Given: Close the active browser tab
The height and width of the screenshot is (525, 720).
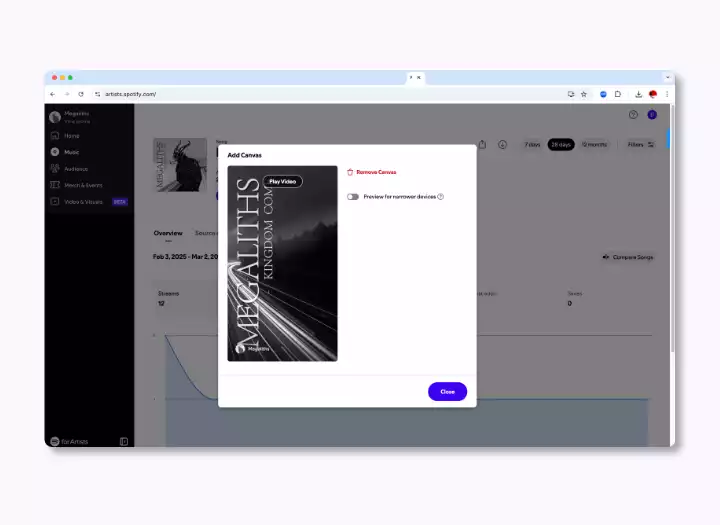Looking at the screenshot, I should pyautogui.click(x=419, y=78).
